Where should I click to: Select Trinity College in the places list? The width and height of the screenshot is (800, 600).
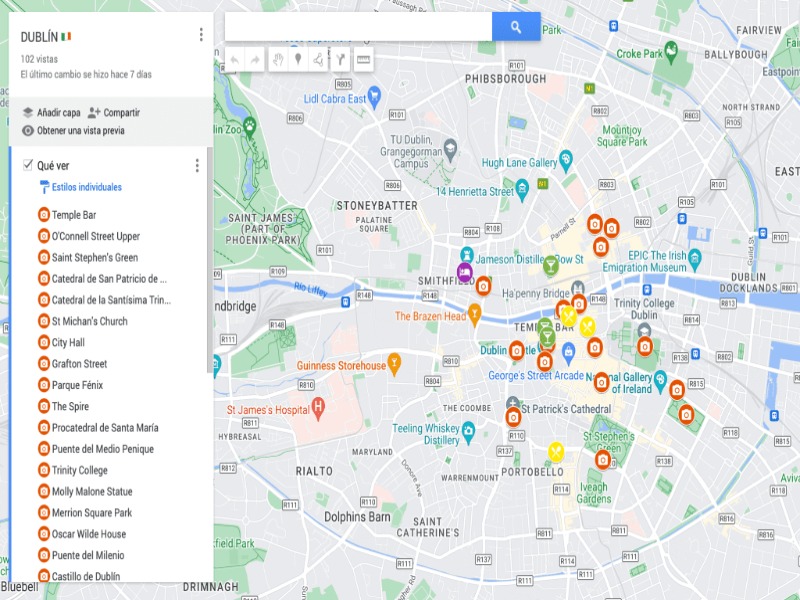point(79,470)
